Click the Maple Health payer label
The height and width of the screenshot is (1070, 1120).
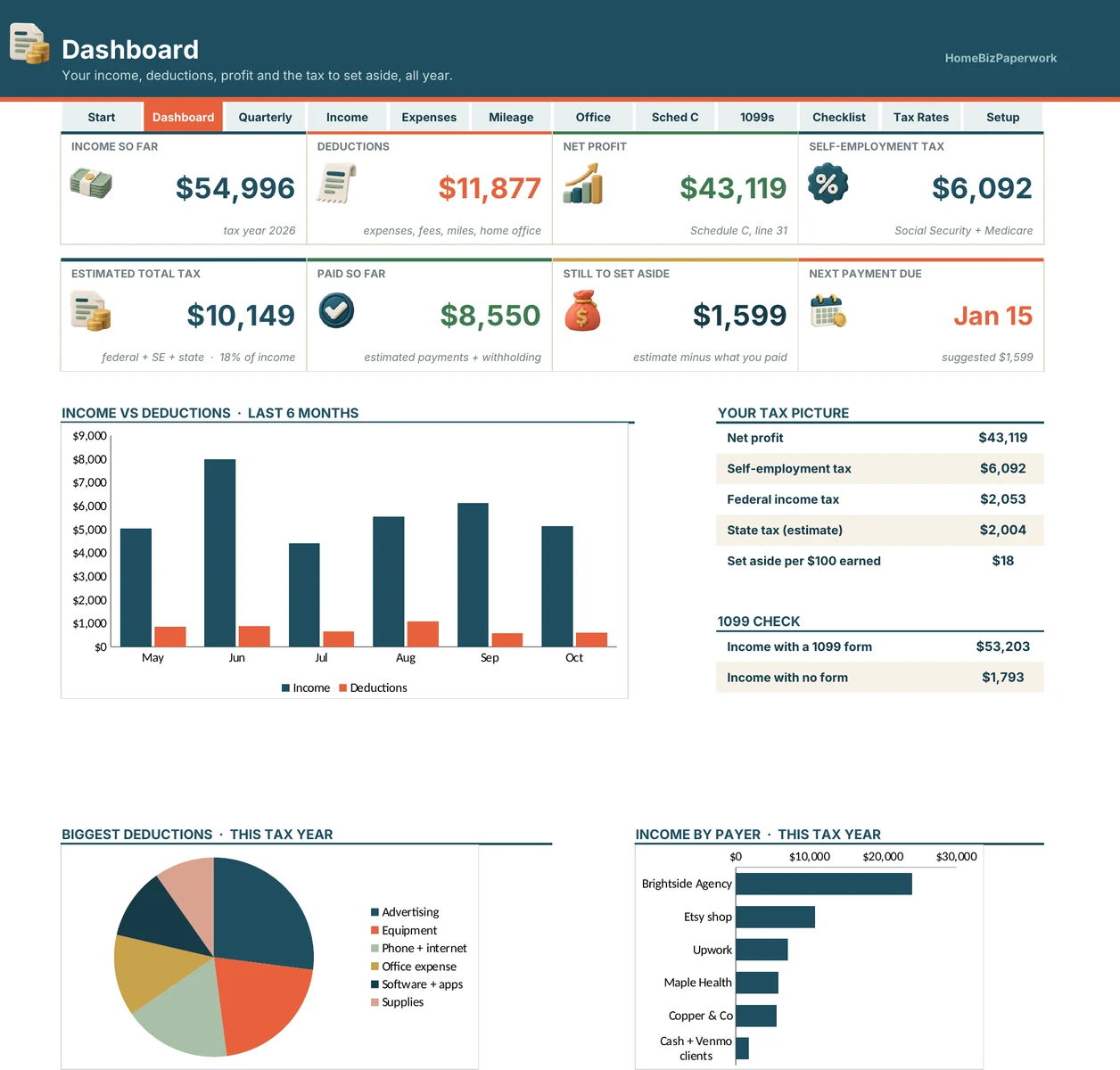click(x=697, y=983)
